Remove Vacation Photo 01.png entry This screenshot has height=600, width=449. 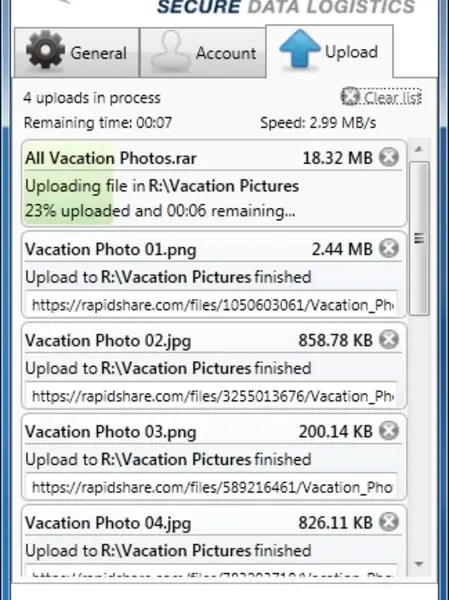389,249
